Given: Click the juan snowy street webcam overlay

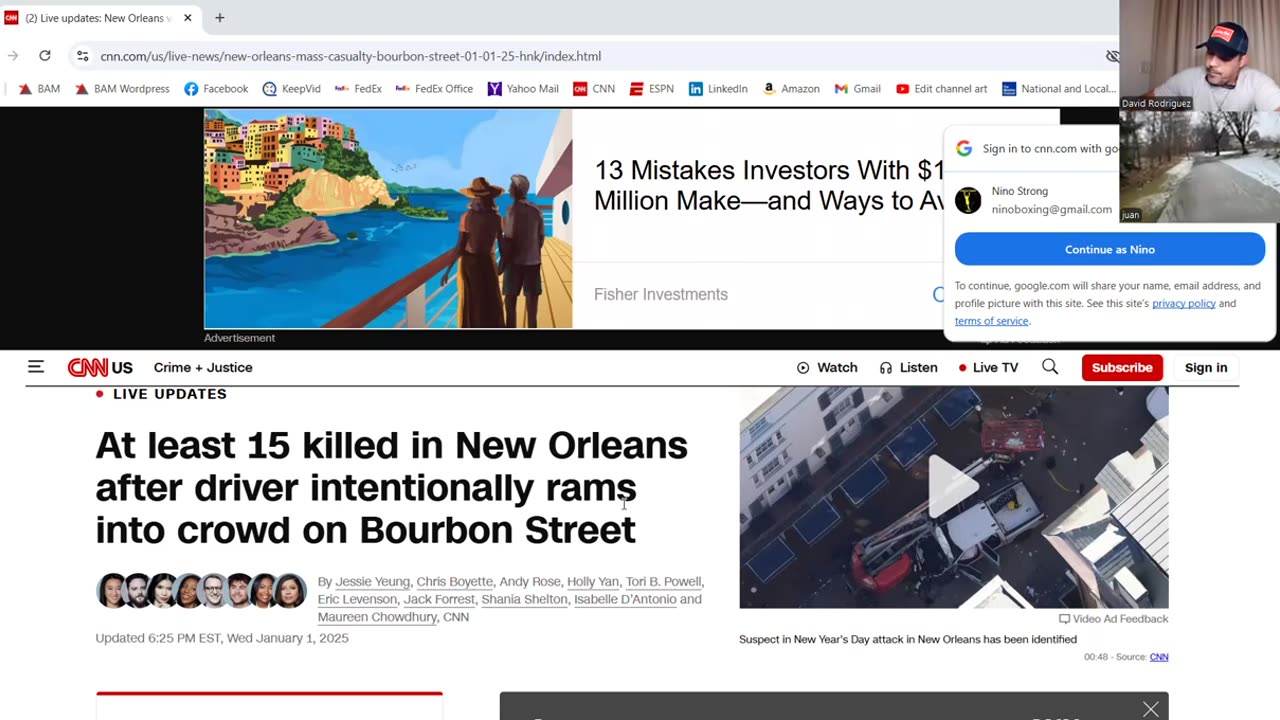Looking at the screenshot, I should (x=1200, y=166).
